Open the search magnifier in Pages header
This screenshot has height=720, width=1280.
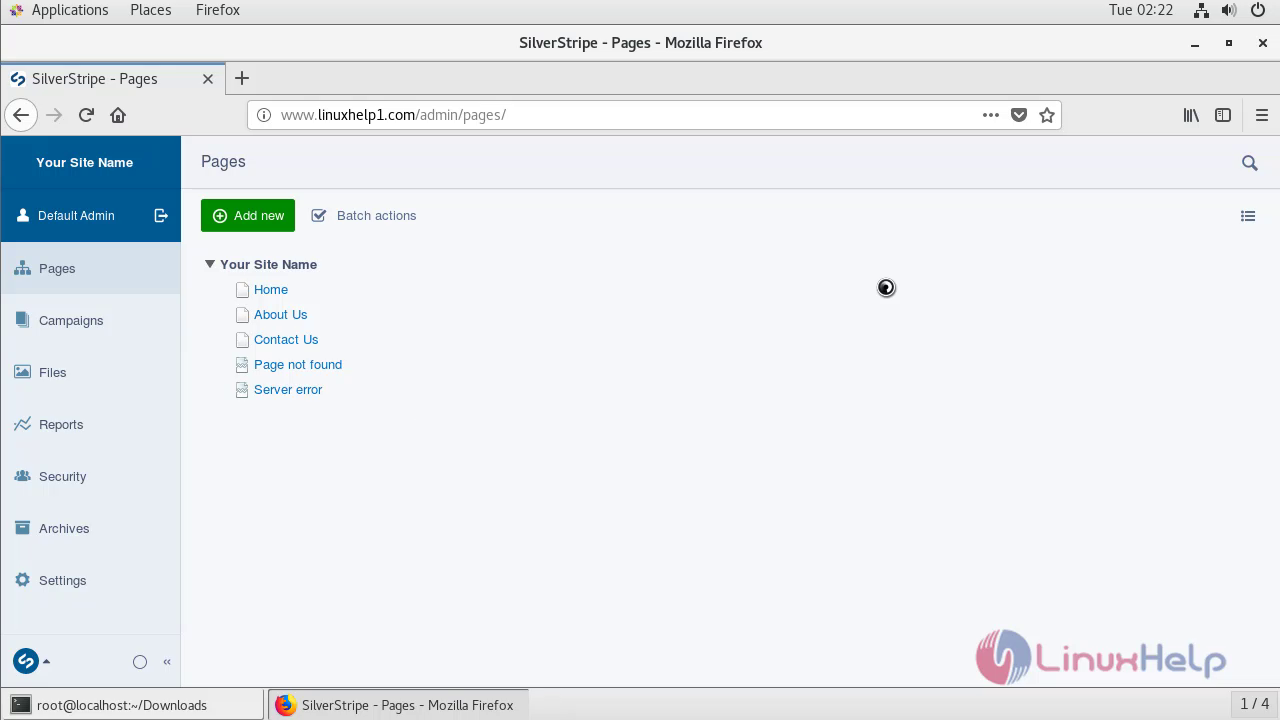tap(1249, 163)
